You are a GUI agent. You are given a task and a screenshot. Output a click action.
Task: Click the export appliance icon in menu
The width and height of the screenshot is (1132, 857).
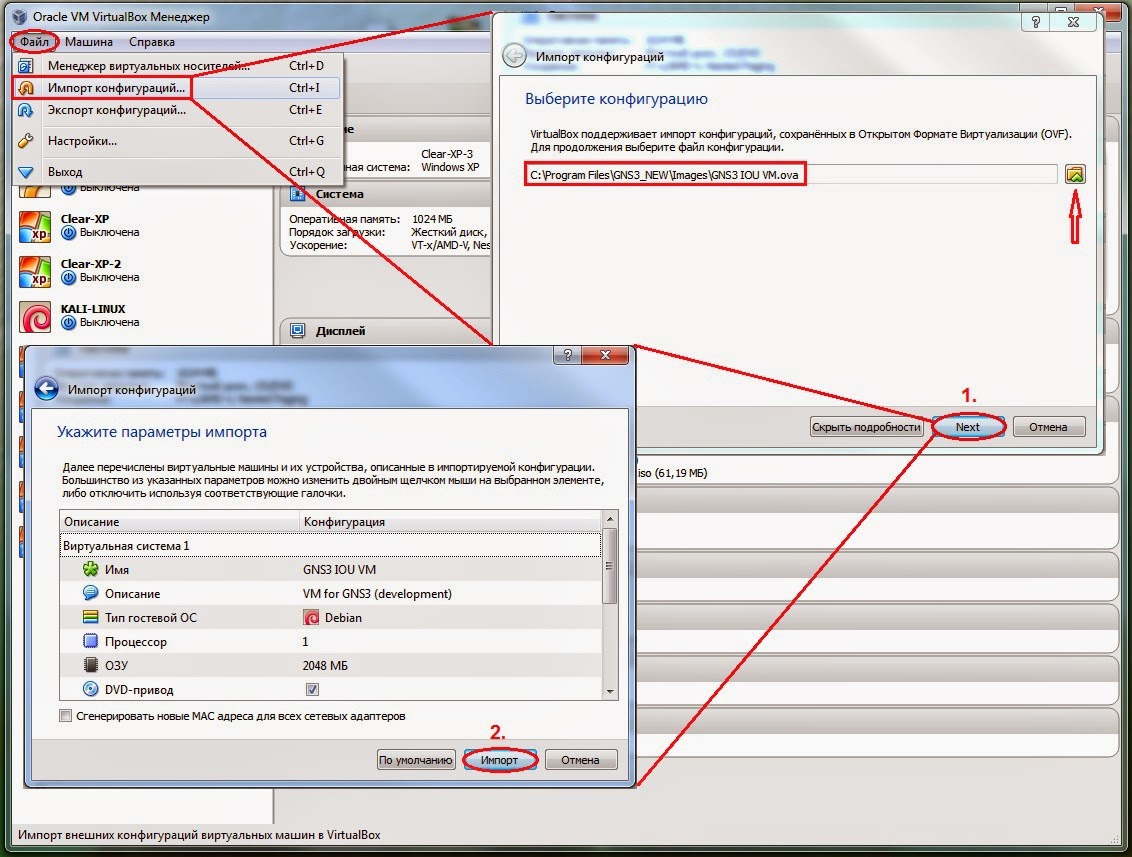click(x=26, y=110)
